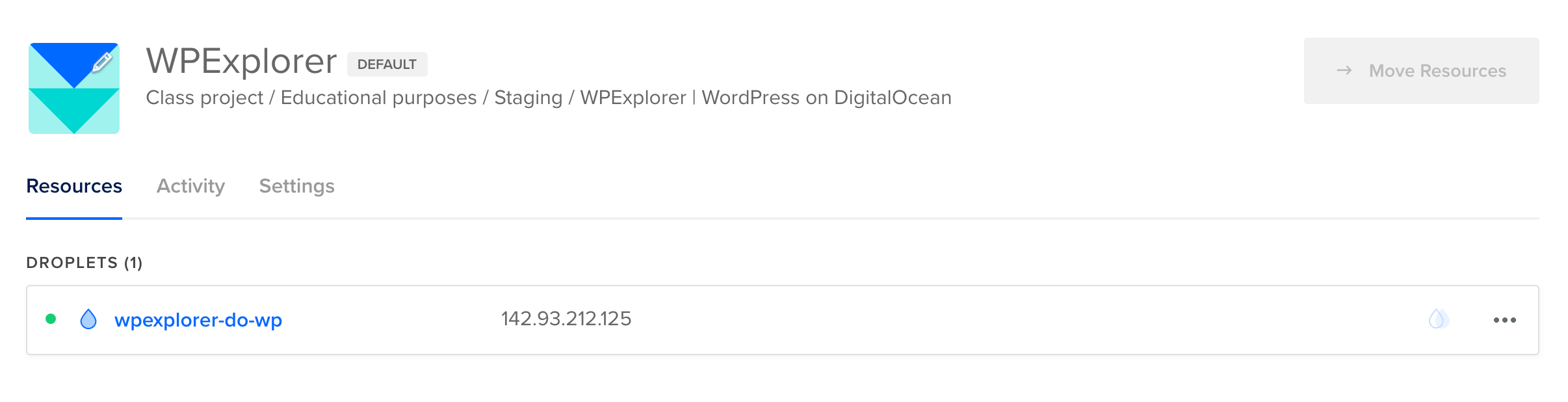Go to the Settings tab
This screenshot has height=402, width=1568.
click(x=296, y=186)
